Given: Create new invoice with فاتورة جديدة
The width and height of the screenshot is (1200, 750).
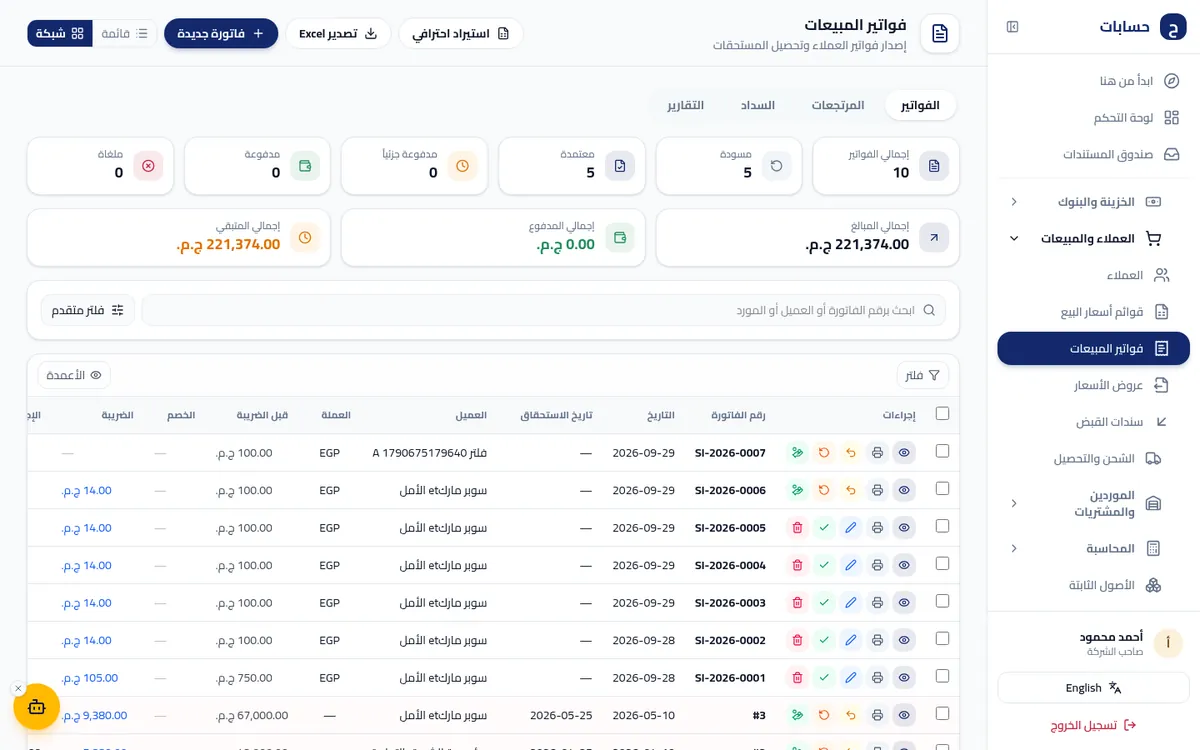Looking at the screenshot, I should click(221, 33).
